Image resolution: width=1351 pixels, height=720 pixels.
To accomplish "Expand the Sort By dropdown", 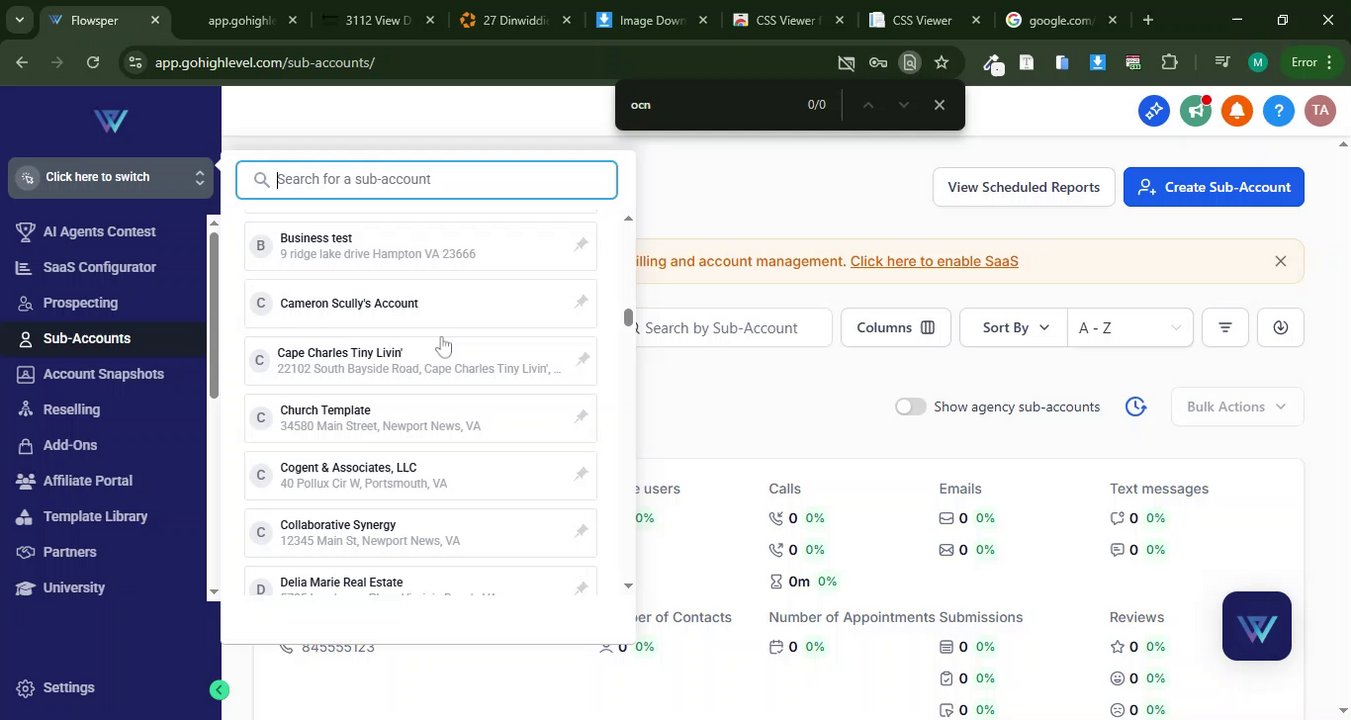I will pyautogui.click(x=1015, y=327).
